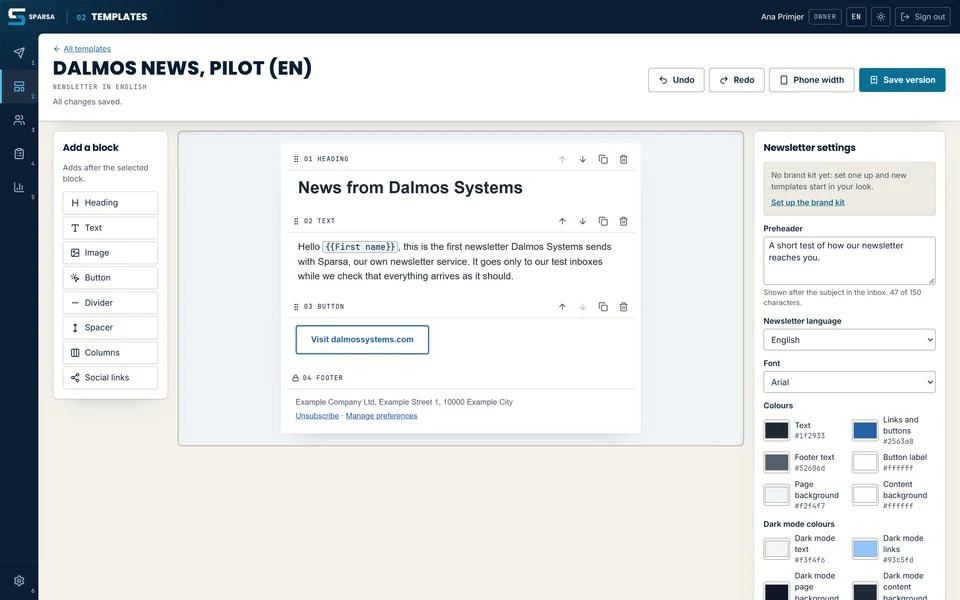Move 03 Button block up
Image resolution: width=960 pixels, height=600 pixels.
[x=562, y=307]
